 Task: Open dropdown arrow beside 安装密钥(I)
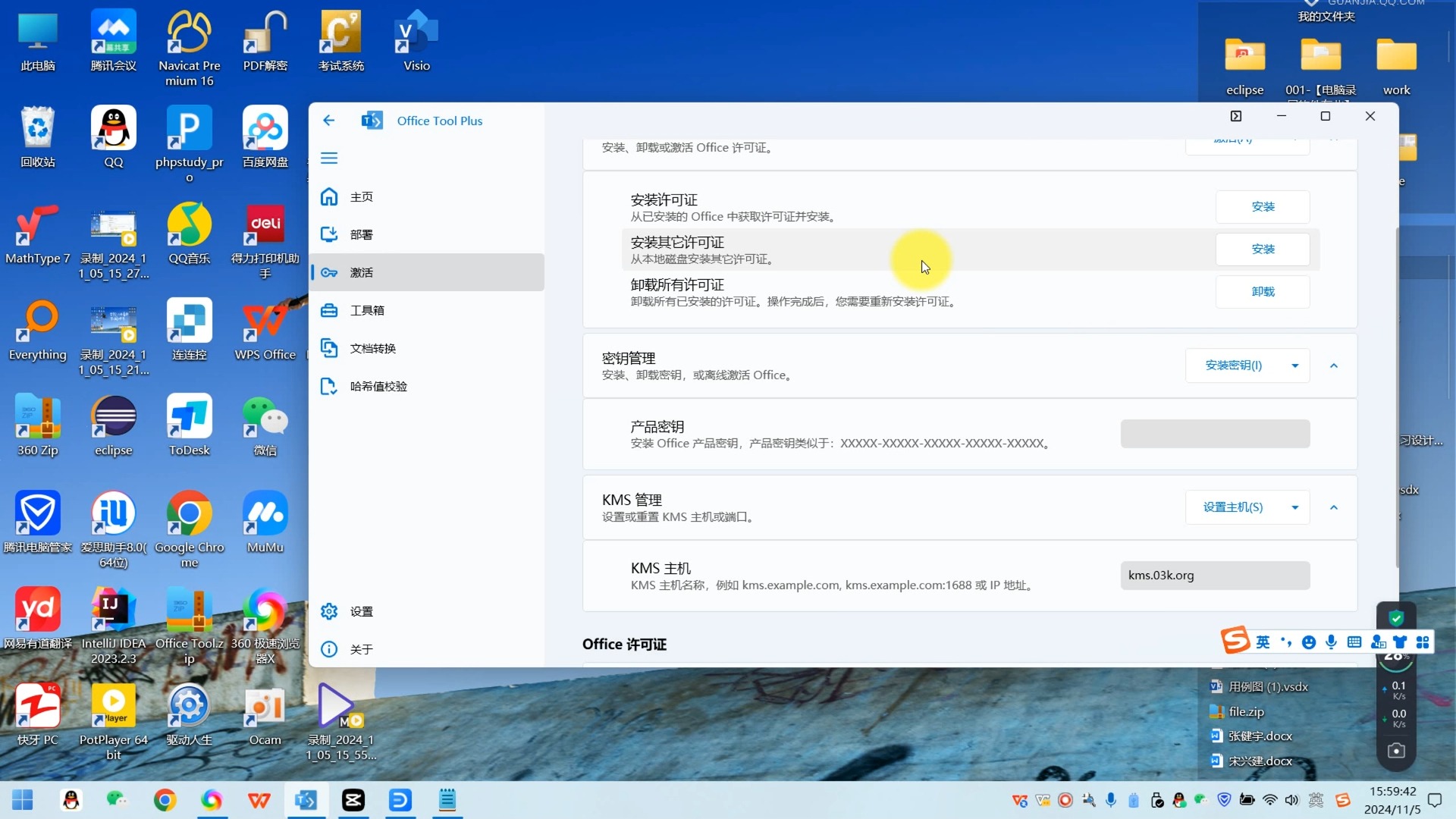tap(1295, 366)
